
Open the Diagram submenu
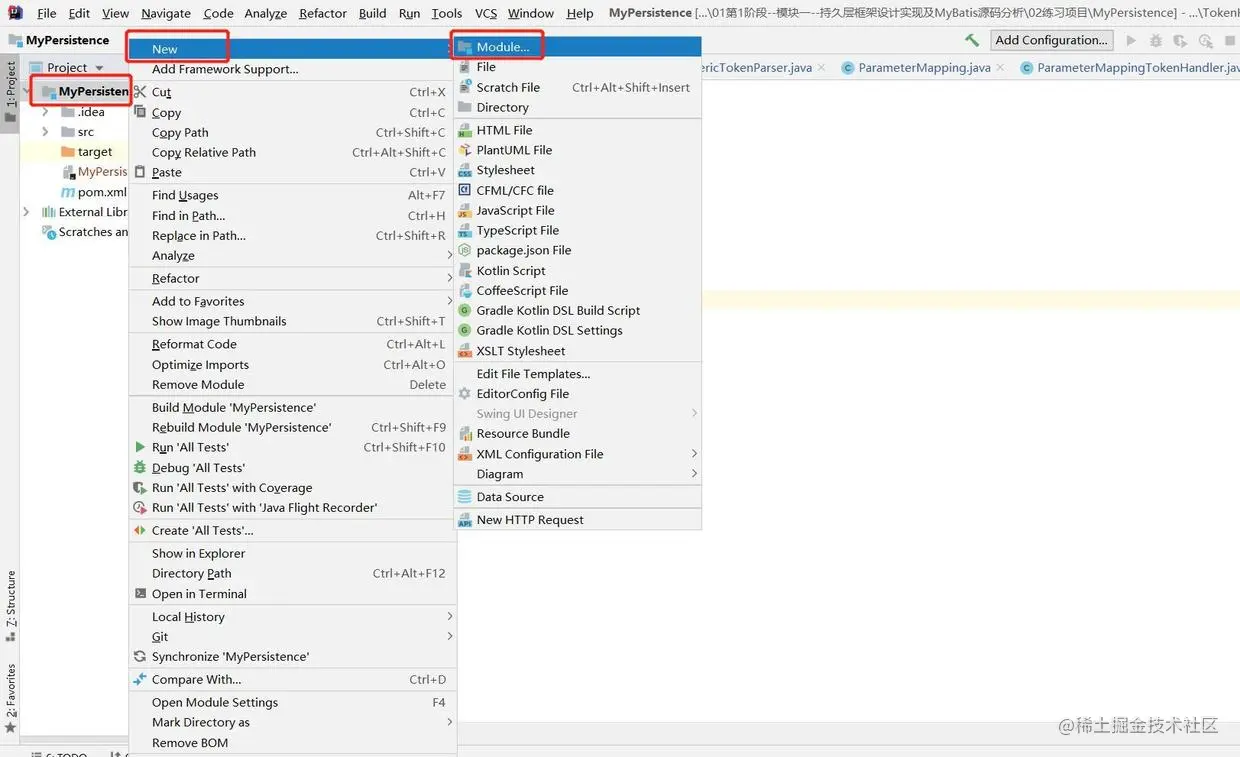pos(577,473)
